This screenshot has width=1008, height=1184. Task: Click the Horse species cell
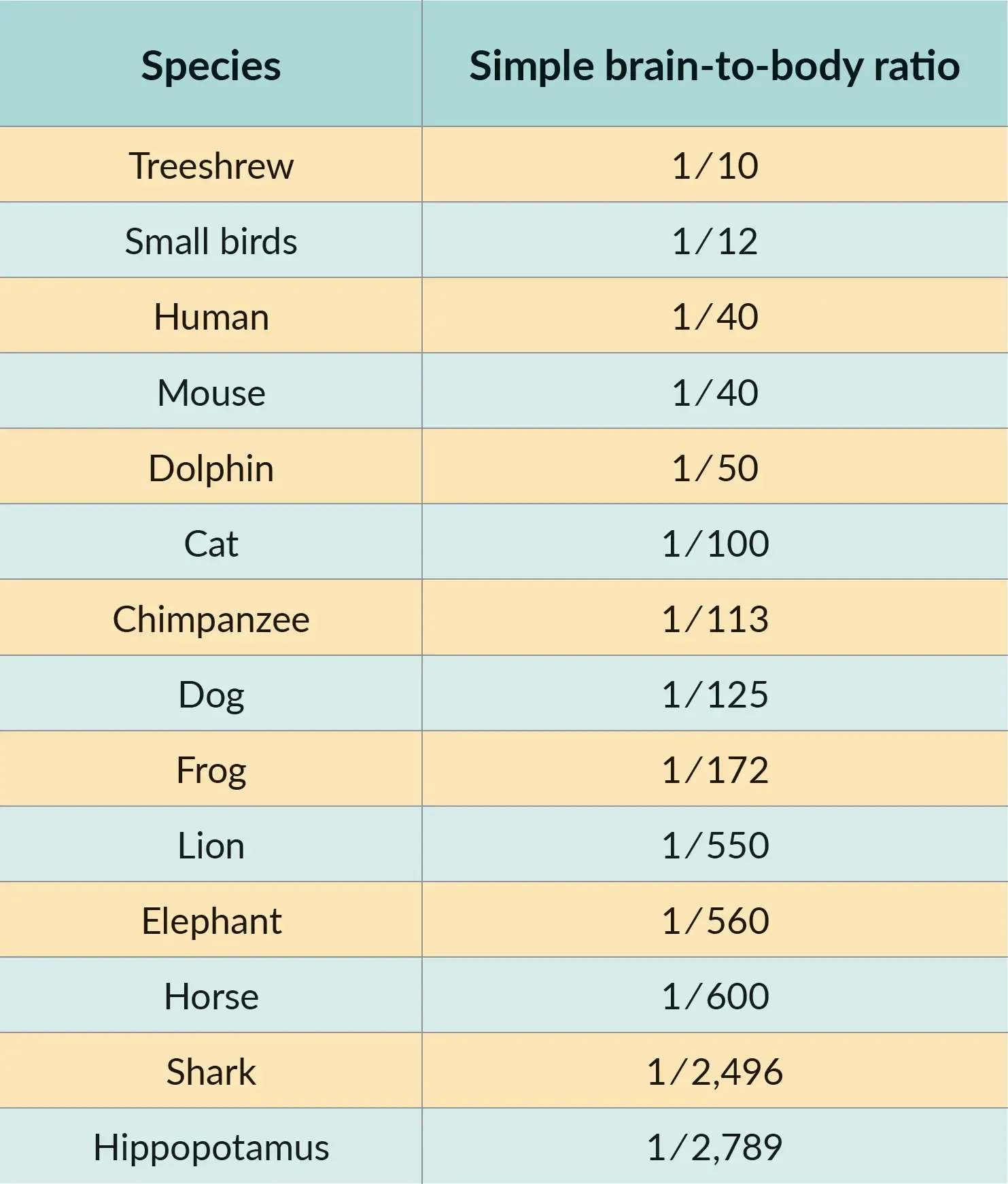[x=211, y=996]
